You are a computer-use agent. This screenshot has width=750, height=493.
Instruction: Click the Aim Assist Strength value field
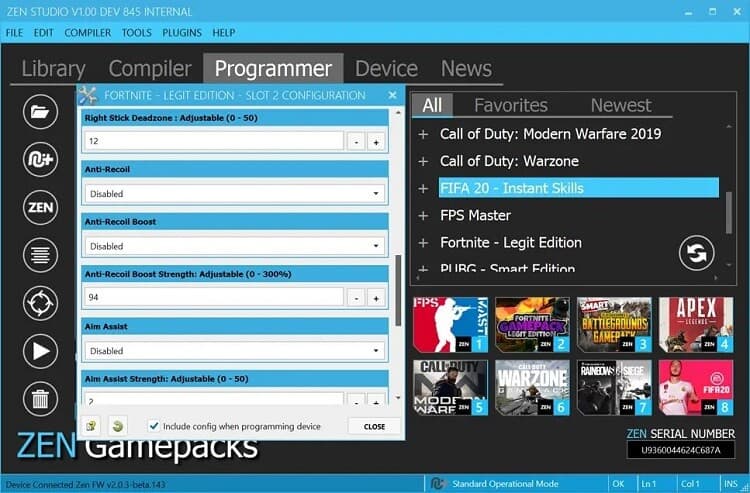click(x=214, y=400)
